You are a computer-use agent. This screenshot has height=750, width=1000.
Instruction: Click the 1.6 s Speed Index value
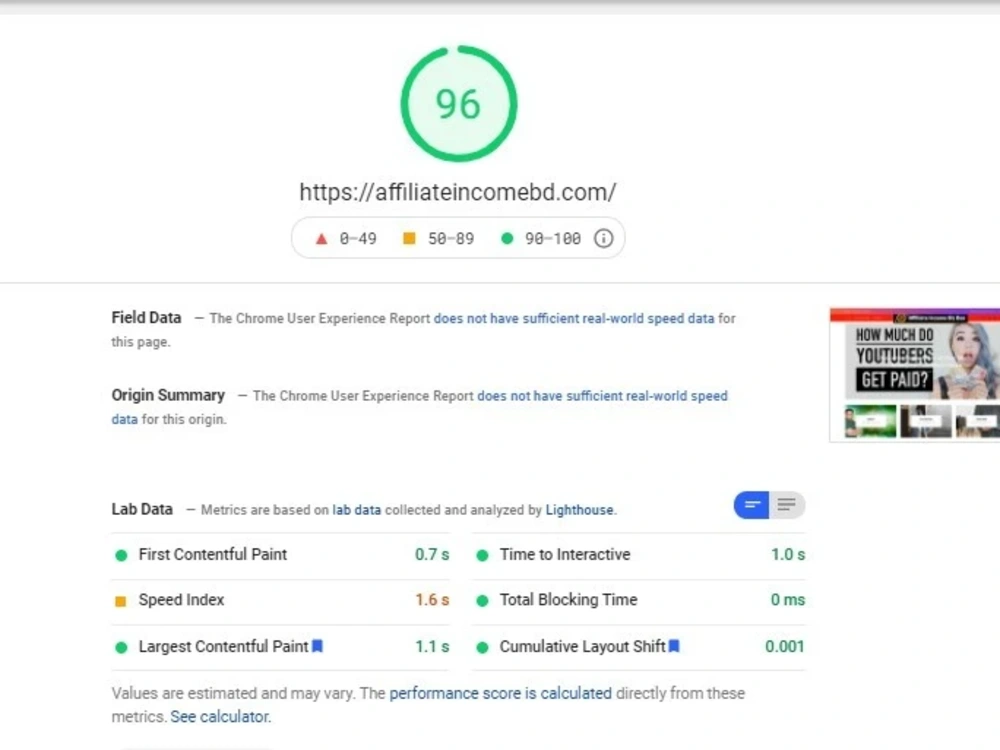(432, 600)
